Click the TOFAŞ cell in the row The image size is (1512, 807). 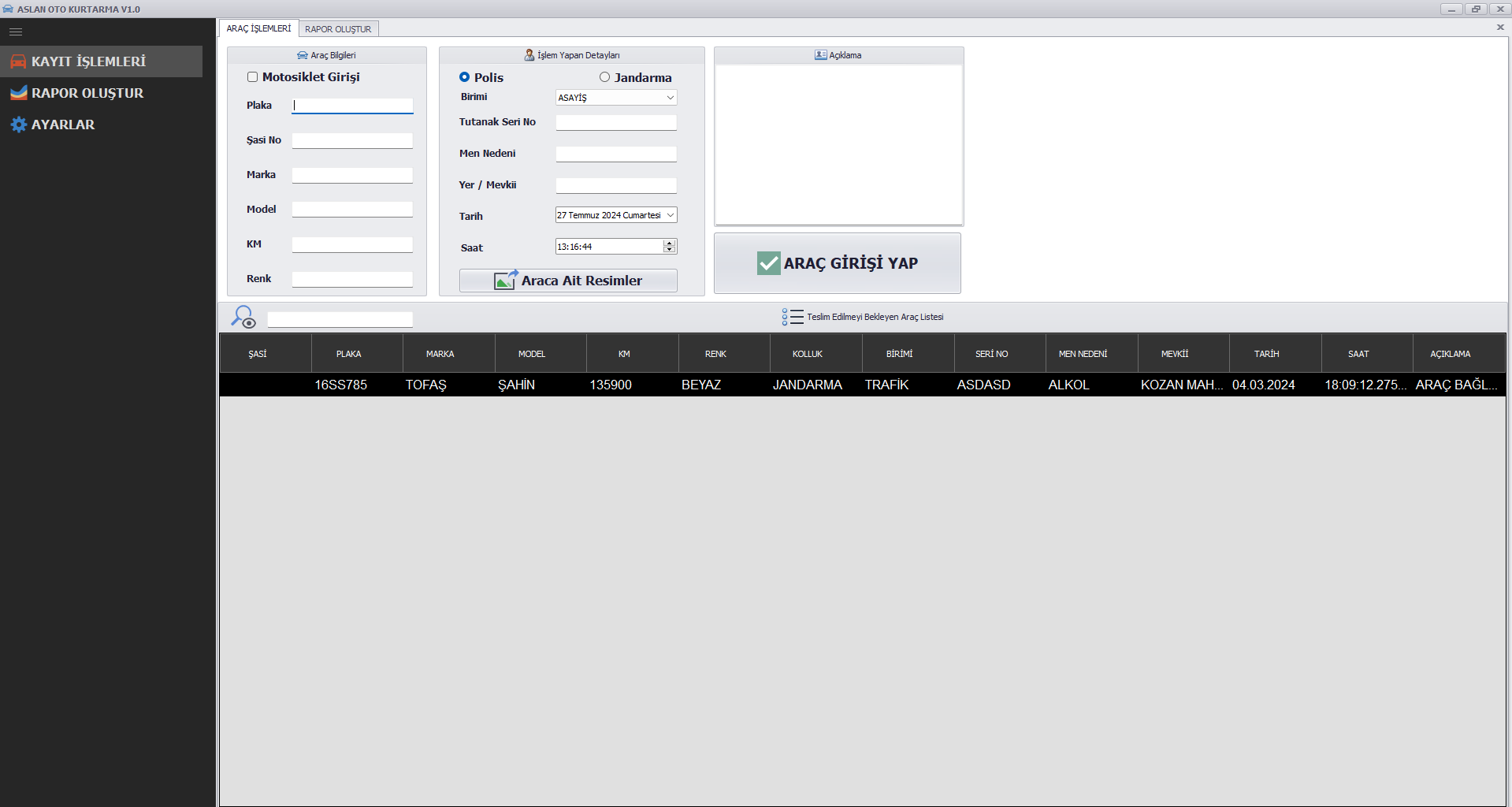tap(448, 385)
